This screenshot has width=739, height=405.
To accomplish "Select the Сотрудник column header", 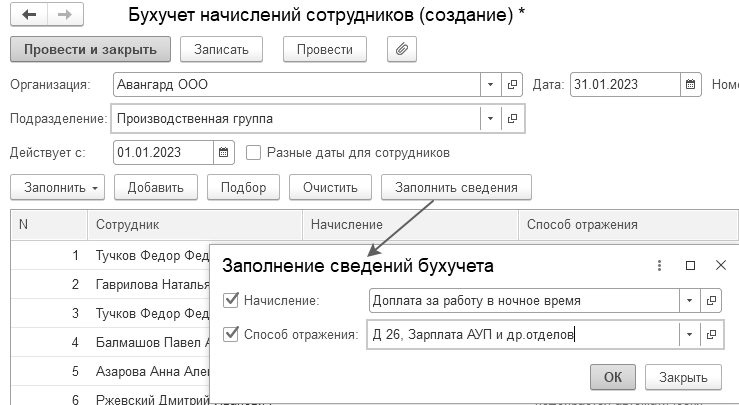I will (x=194, y=224).
